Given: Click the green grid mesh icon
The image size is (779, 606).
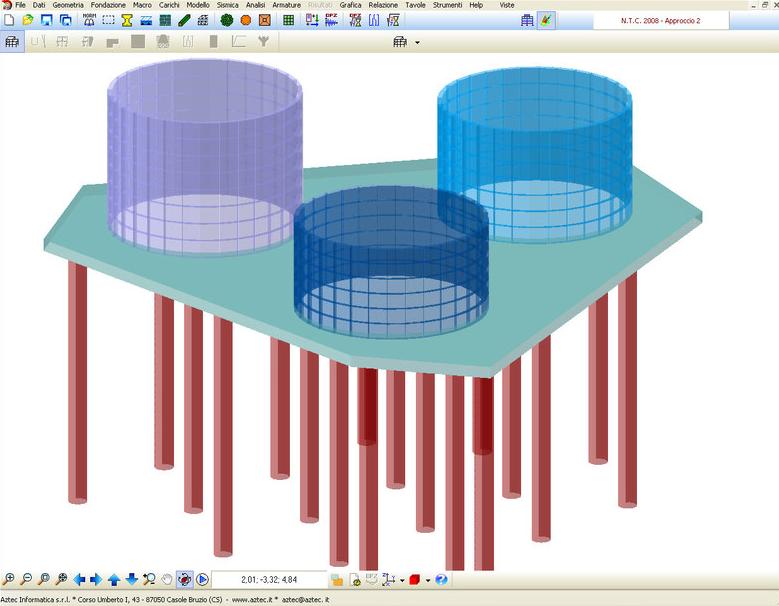Looking at the screenshot, I should pyautogui.click(x=289, y=20).
